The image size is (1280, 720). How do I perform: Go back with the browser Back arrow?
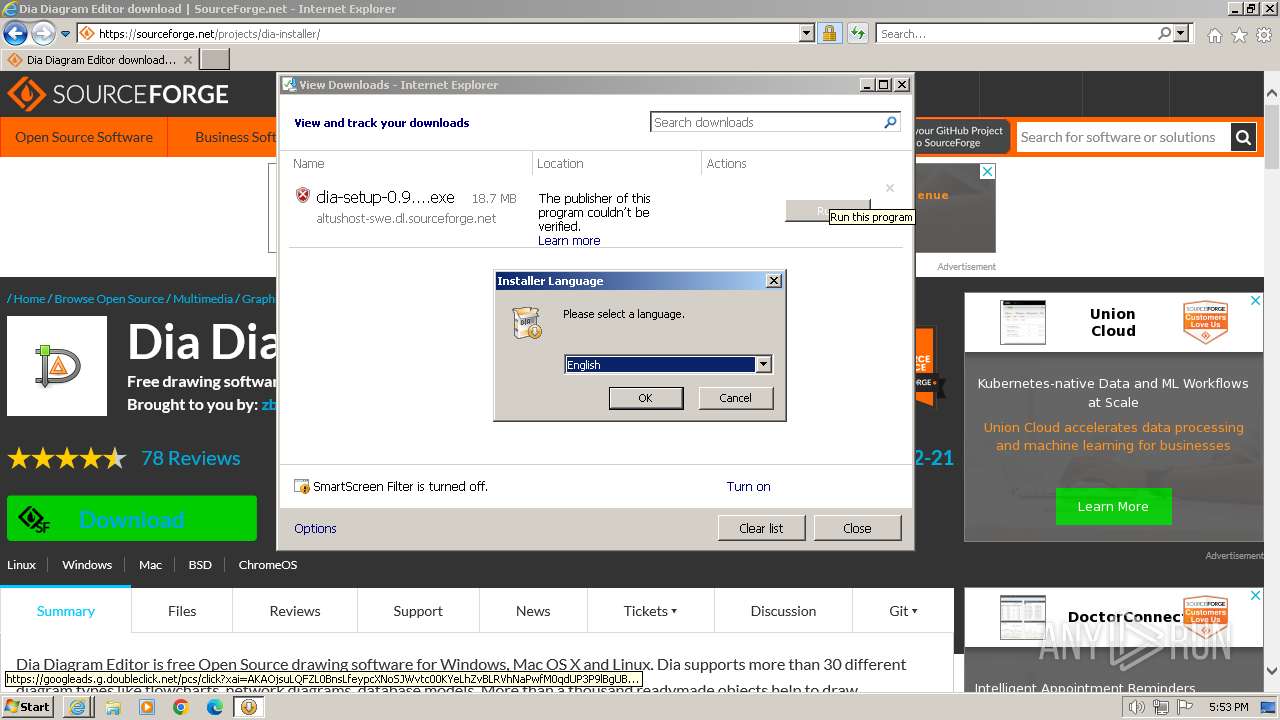tap(15, 33)
